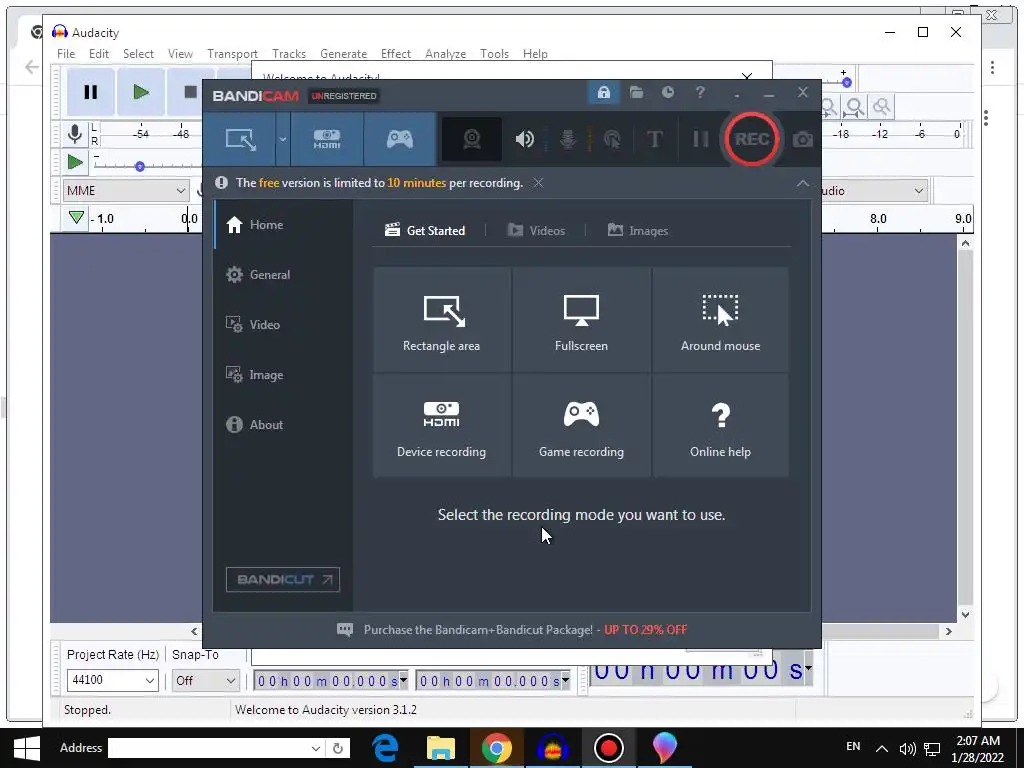
Task: Switch to the Get Started tab
Action: (425, 231)
